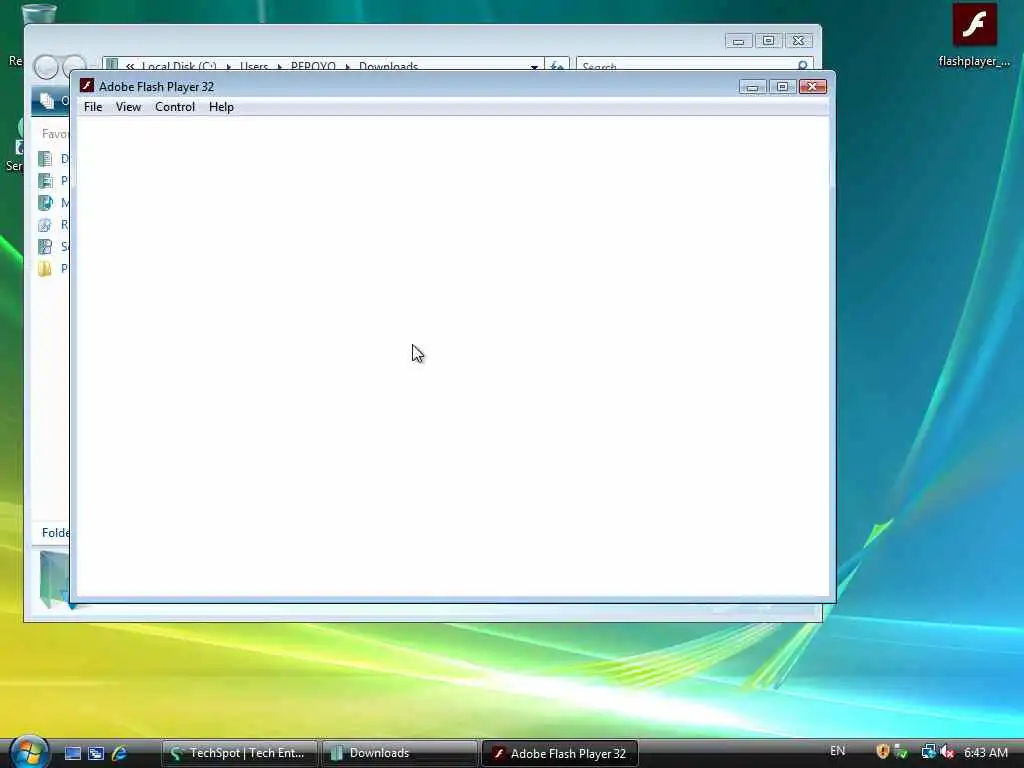Close the Adobe Flash Player 32 window
The width and height of the screenshot is (1024, 768).
(x=812, y=87)
